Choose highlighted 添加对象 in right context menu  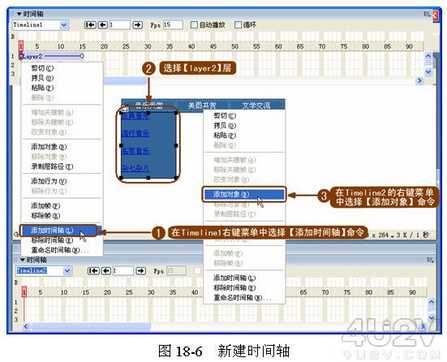click(x=244, y=194)
